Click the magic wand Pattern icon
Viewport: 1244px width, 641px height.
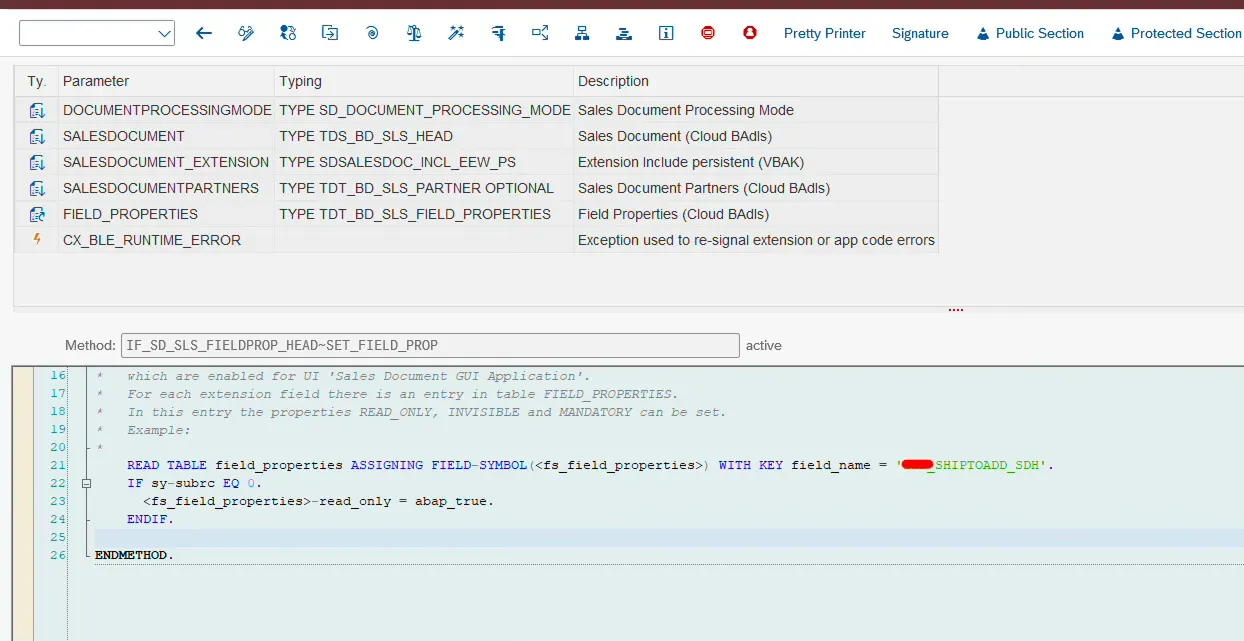click(456, 33)
